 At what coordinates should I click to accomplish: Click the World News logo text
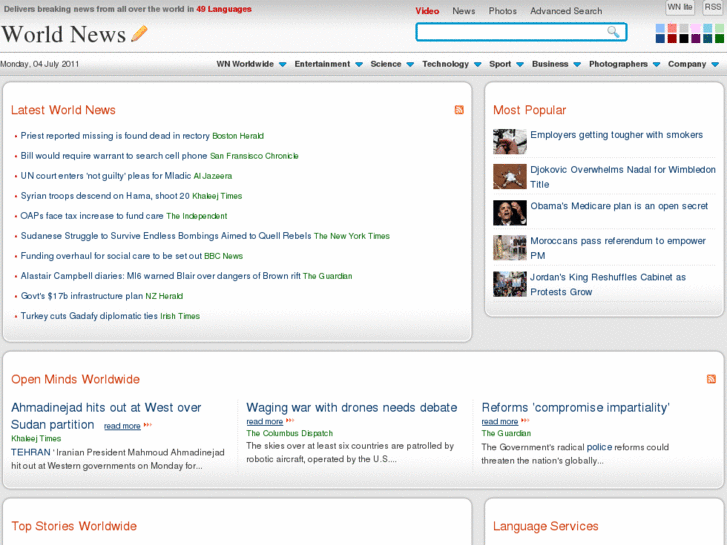click(x=64, y=34)
